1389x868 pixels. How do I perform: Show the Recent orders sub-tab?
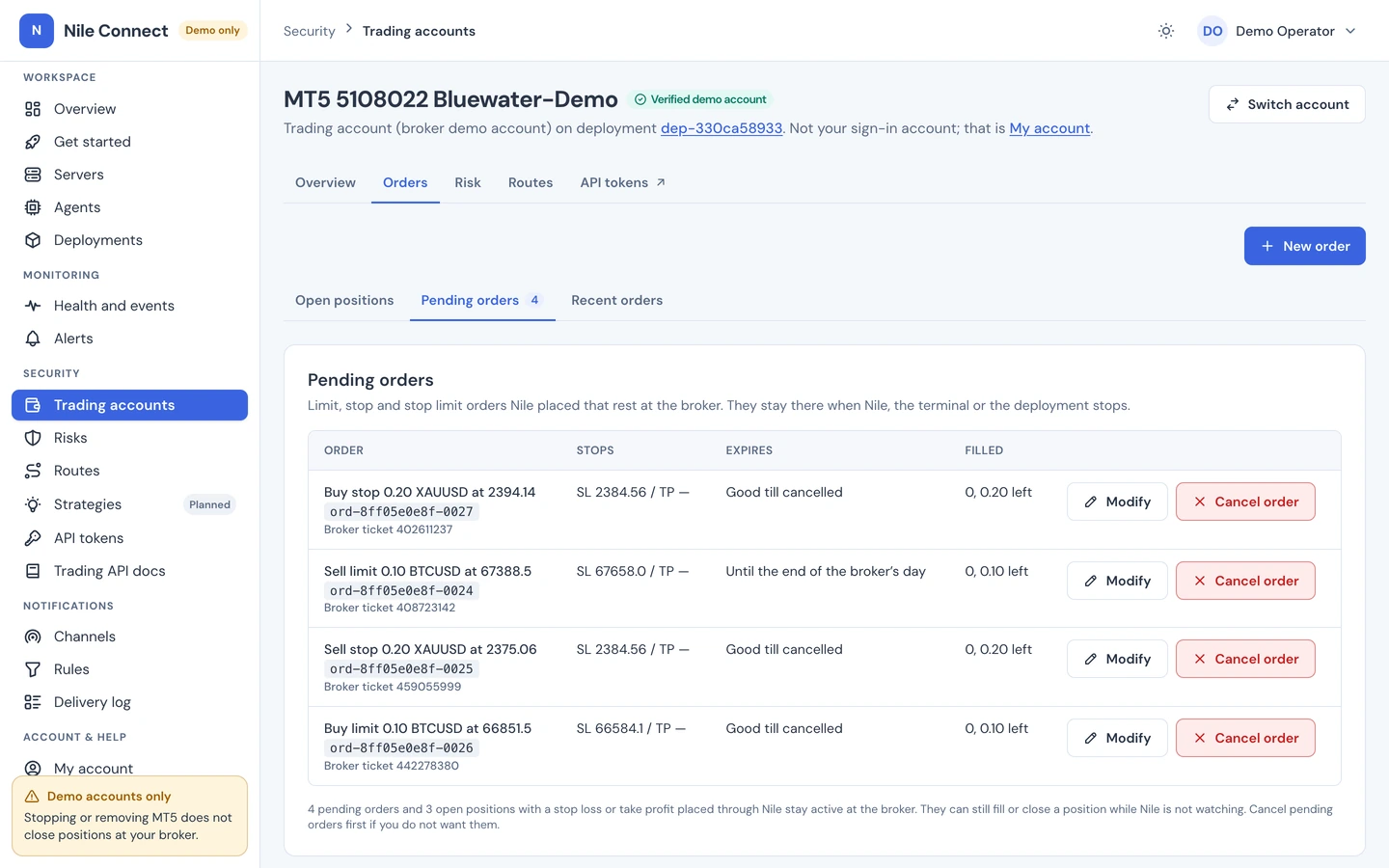[617, 300]
